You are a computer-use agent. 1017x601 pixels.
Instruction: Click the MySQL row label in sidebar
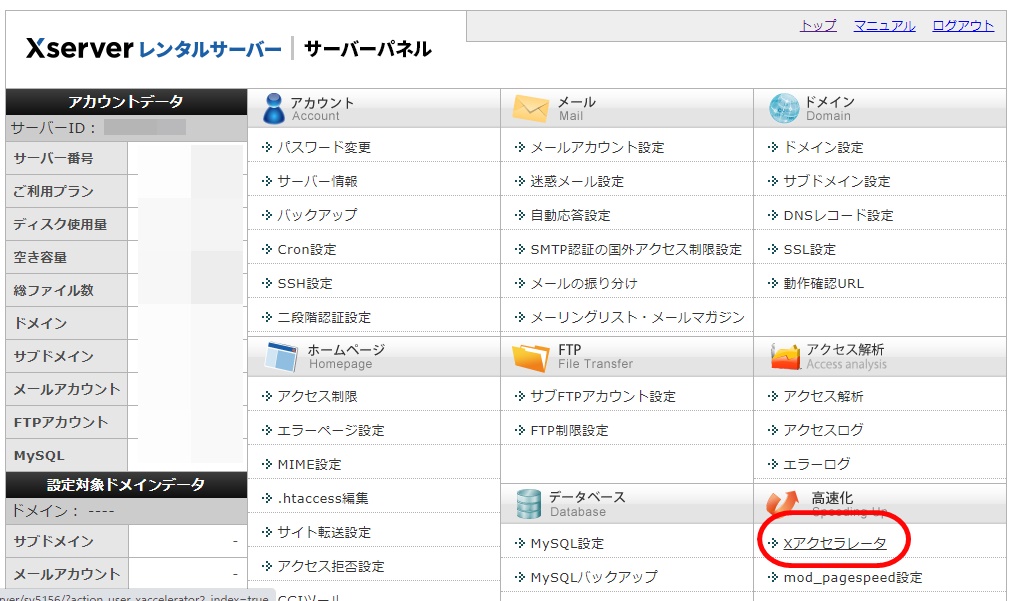coord(39,455)
